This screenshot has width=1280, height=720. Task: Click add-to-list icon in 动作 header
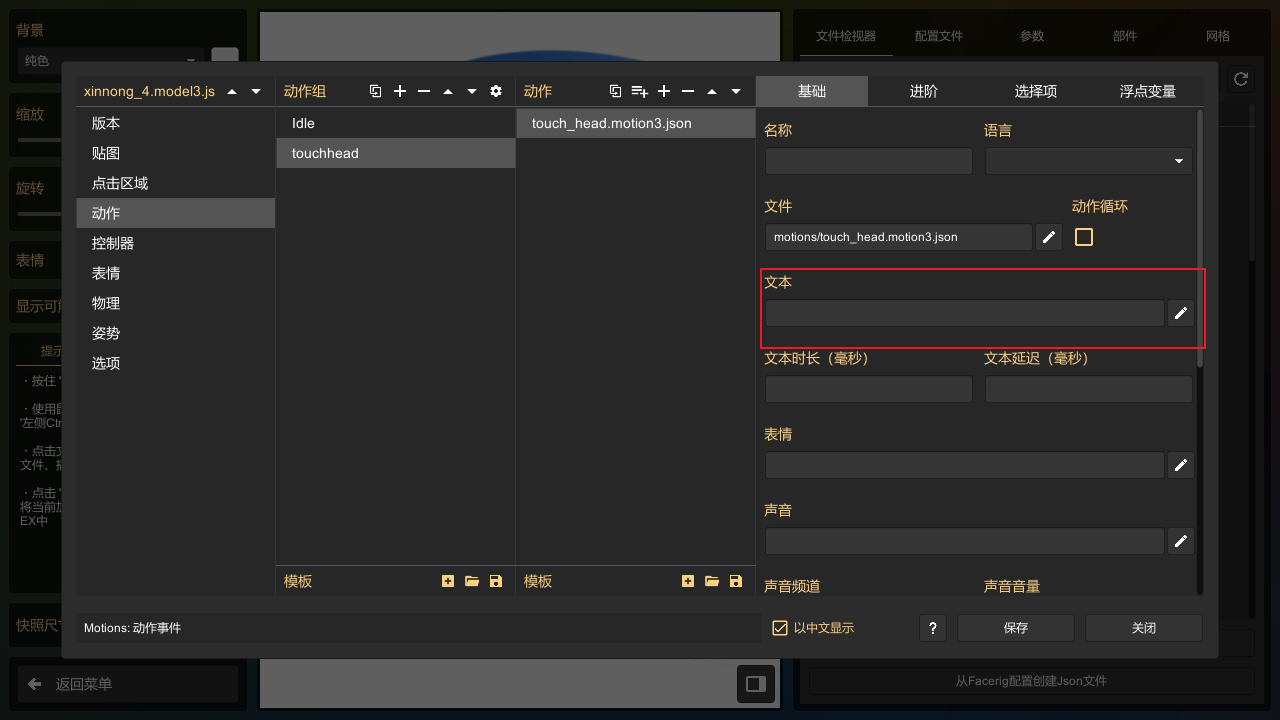pyautogui.click(x=640, y=91)
